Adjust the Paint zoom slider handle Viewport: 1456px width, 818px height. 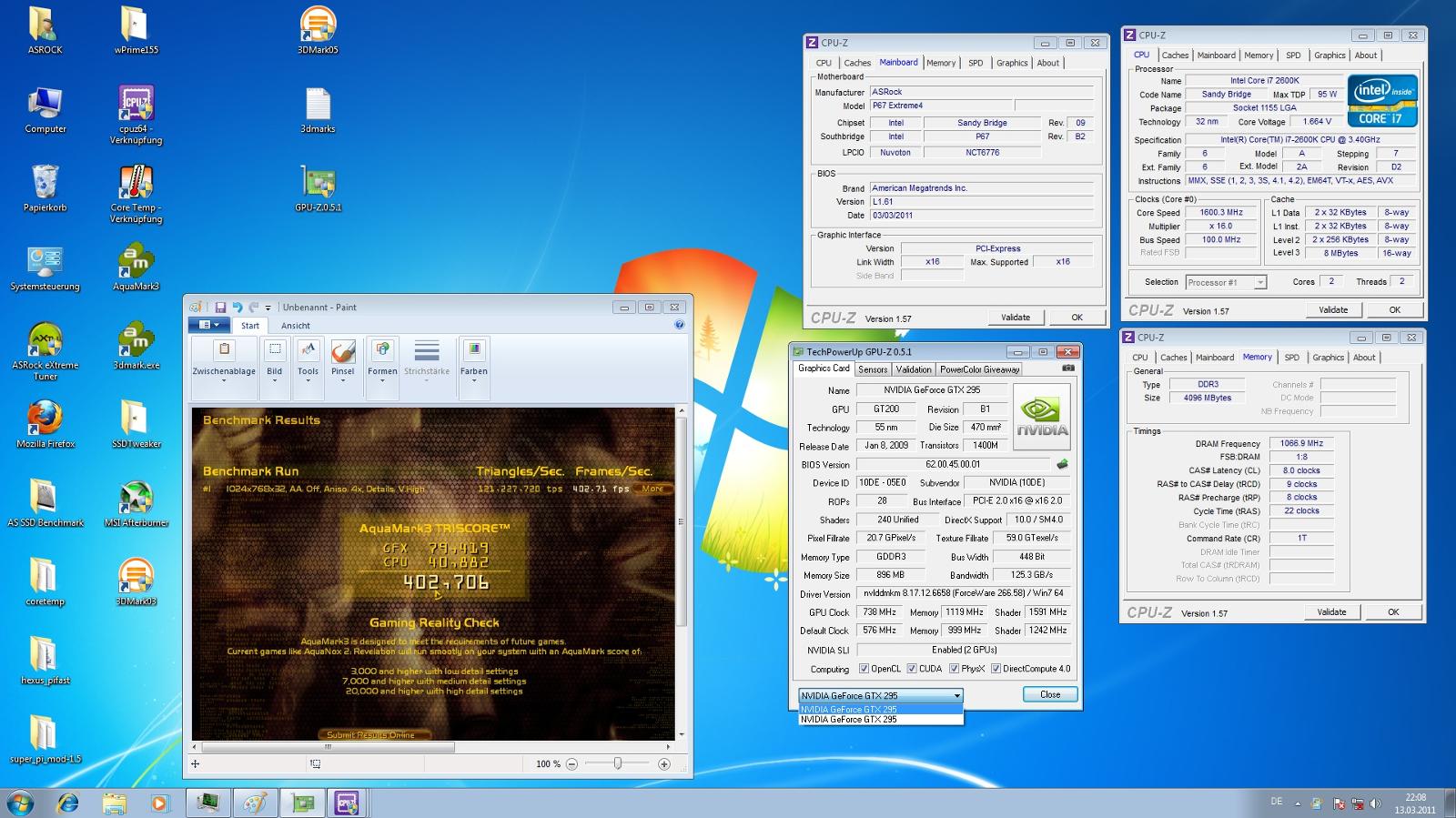click(618, 763)
